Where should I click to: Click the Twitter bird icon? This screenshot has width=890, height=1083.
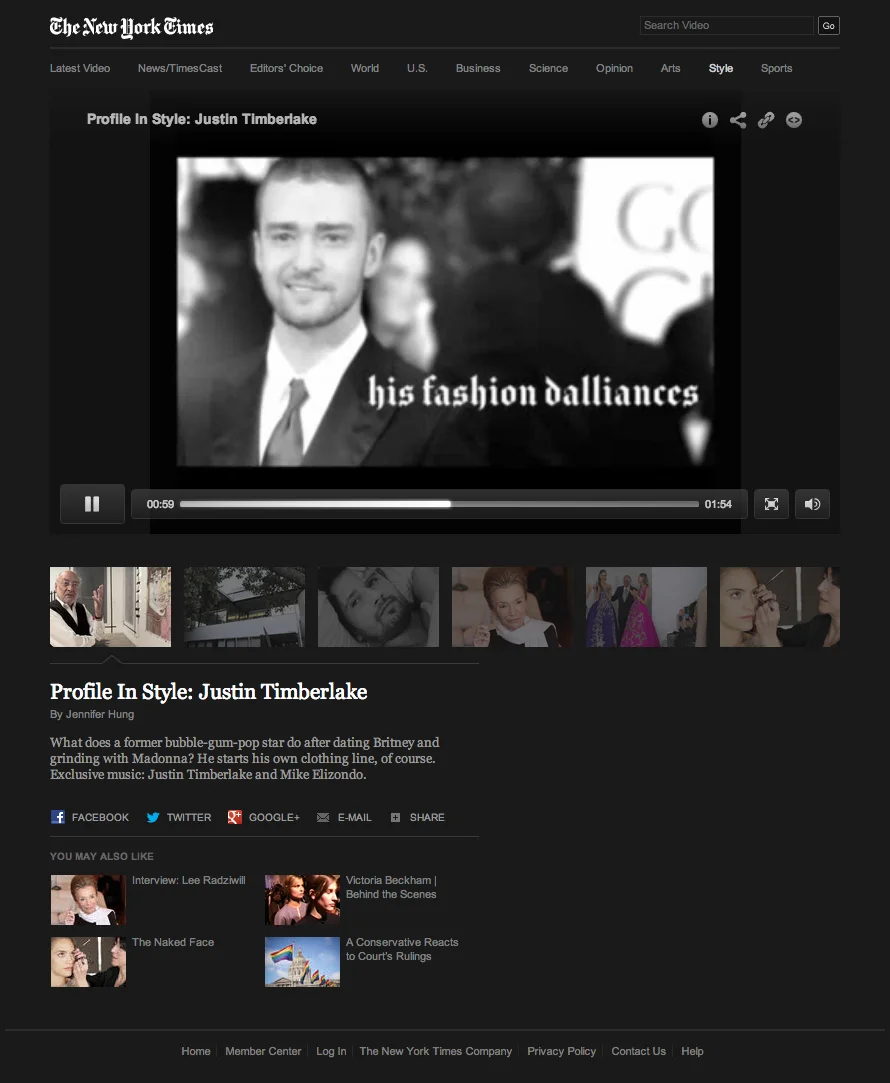(153, 817)
